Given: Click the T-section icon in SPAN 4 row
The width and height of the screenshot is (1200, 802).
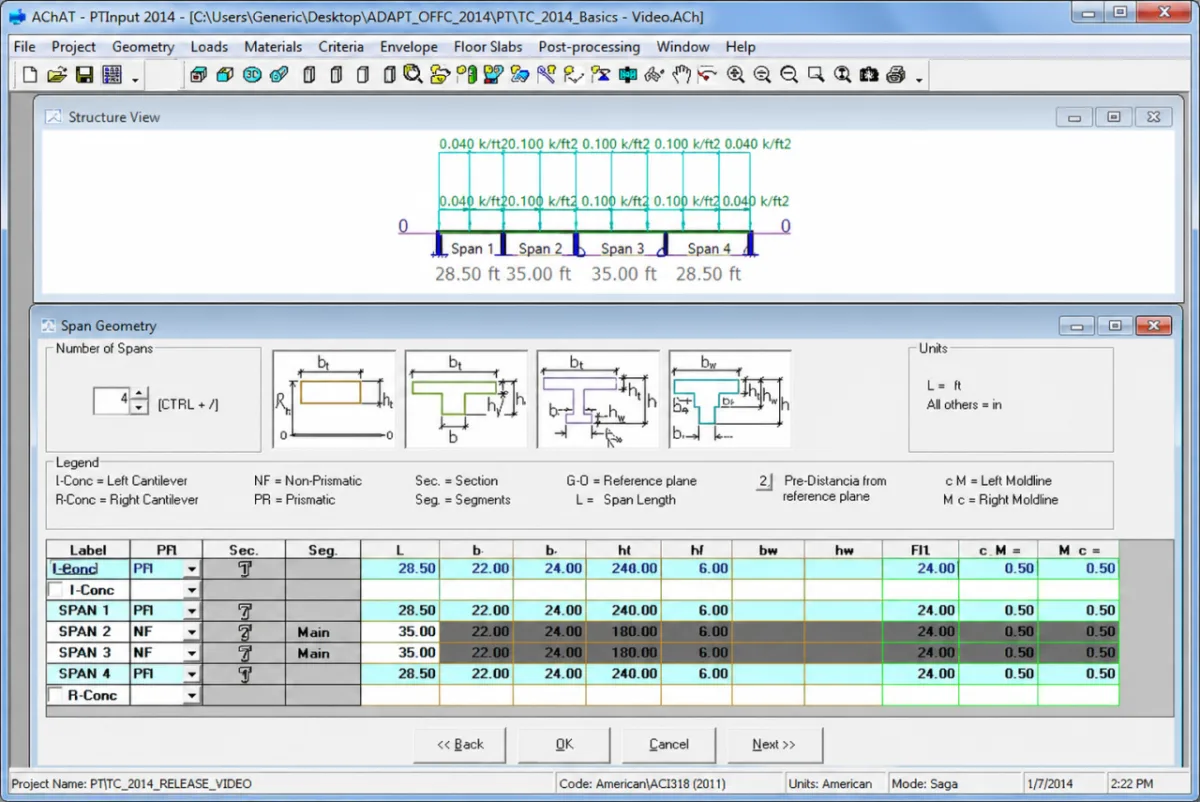Looking at the screenshot, I should point(243,673).
